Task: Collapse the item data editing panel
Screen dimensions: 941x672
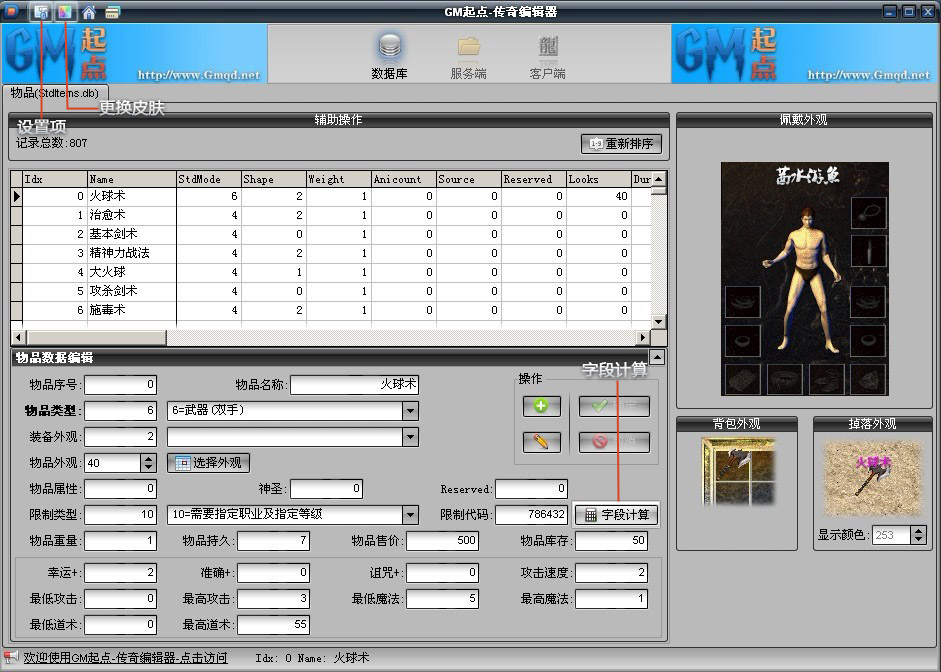Action: pyautogui.click(x=656, y=357)
